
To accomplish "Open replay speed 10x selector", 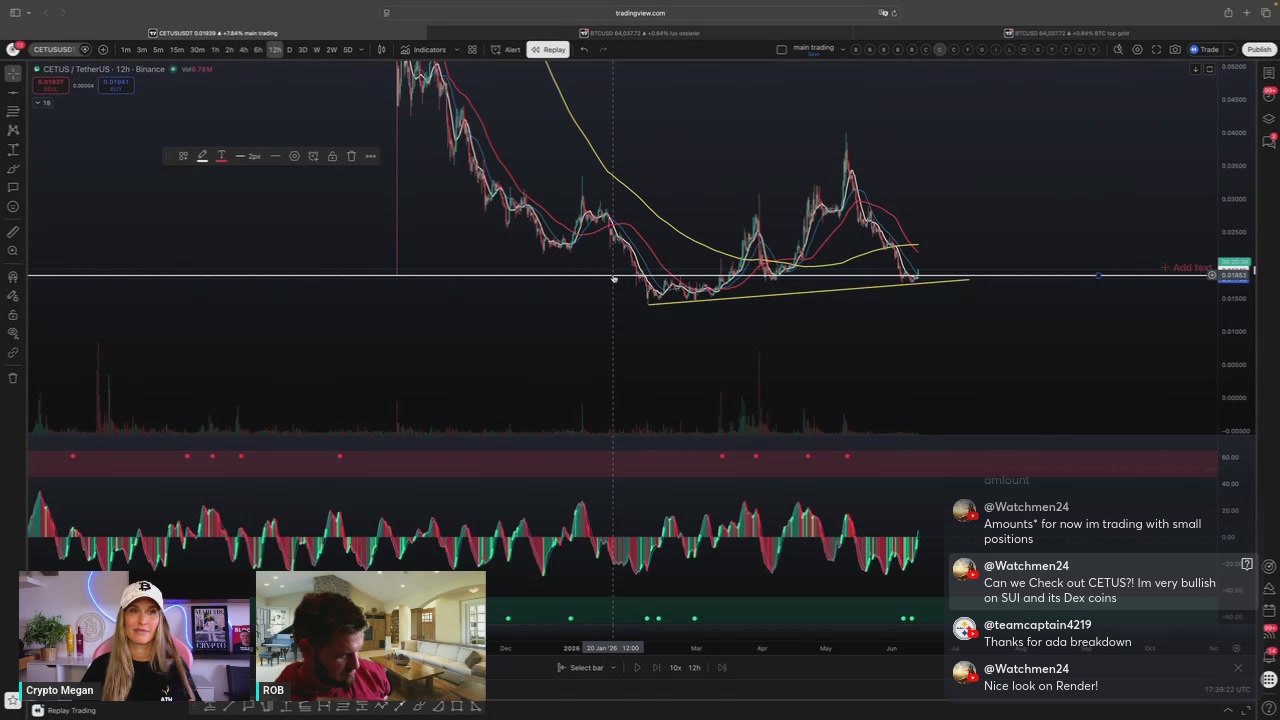I will [x=676, y=668].
